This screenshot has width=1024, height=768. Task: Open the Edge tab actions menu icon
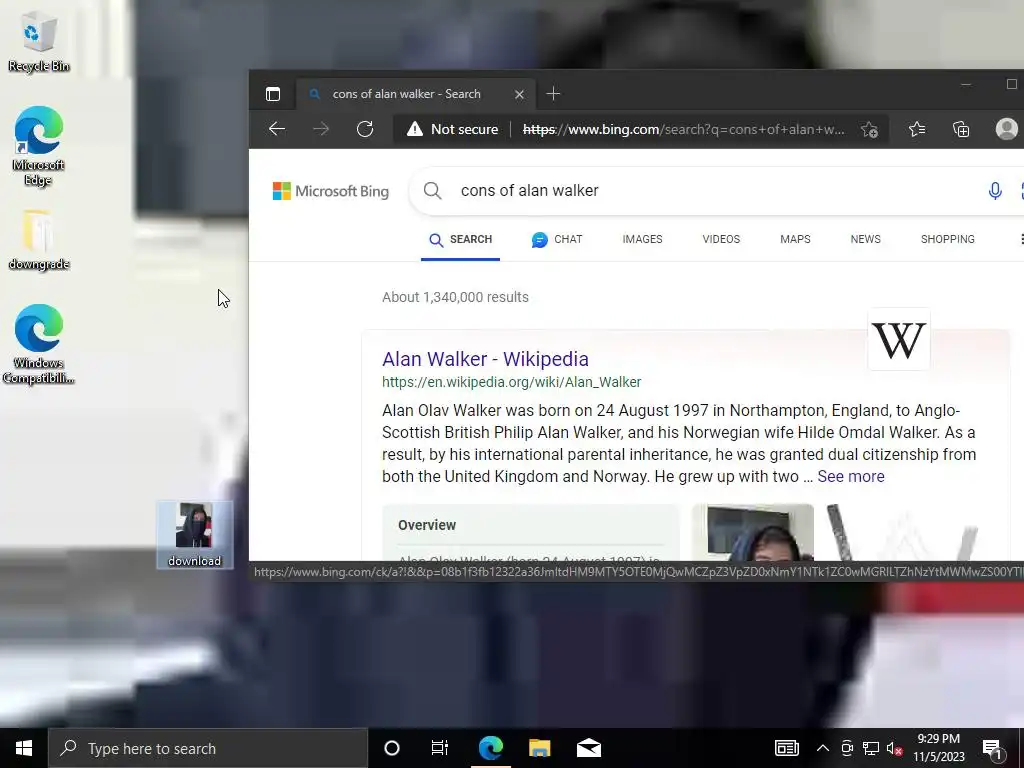pyautogui.click(x=273, y=94)
